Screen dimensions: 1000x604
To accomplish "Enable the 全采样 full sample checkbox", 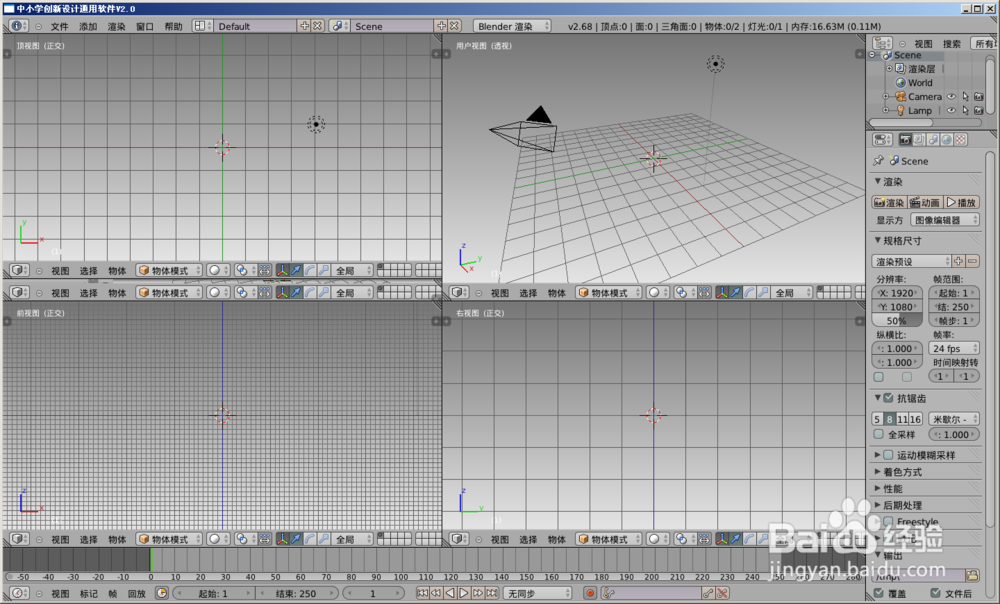I will (879, 434).
